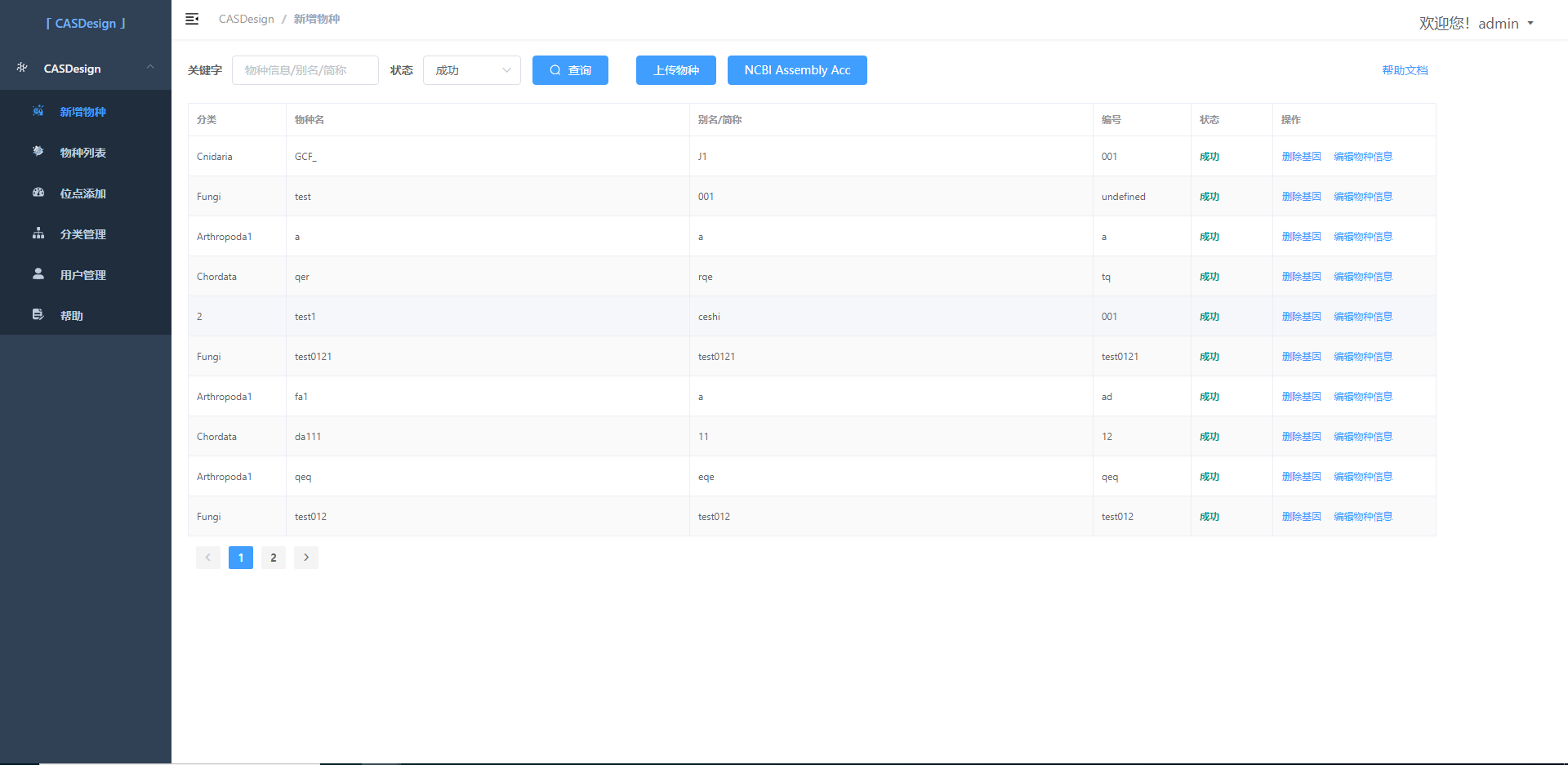The image size is (1568, 765).
Task: Go to page 2 of the table
Action: 274,558
